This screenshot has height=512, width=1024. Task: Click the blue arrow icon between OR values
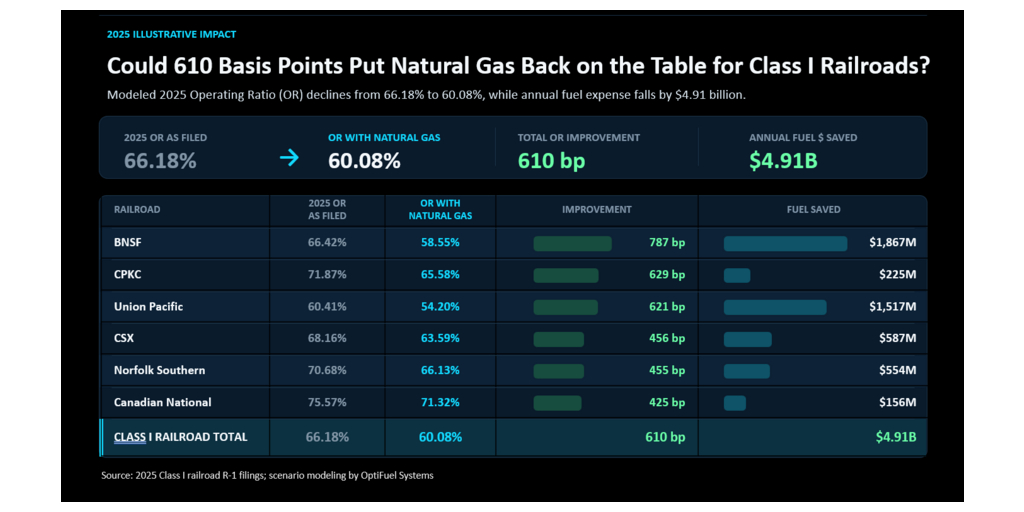(x=289, y=158)
